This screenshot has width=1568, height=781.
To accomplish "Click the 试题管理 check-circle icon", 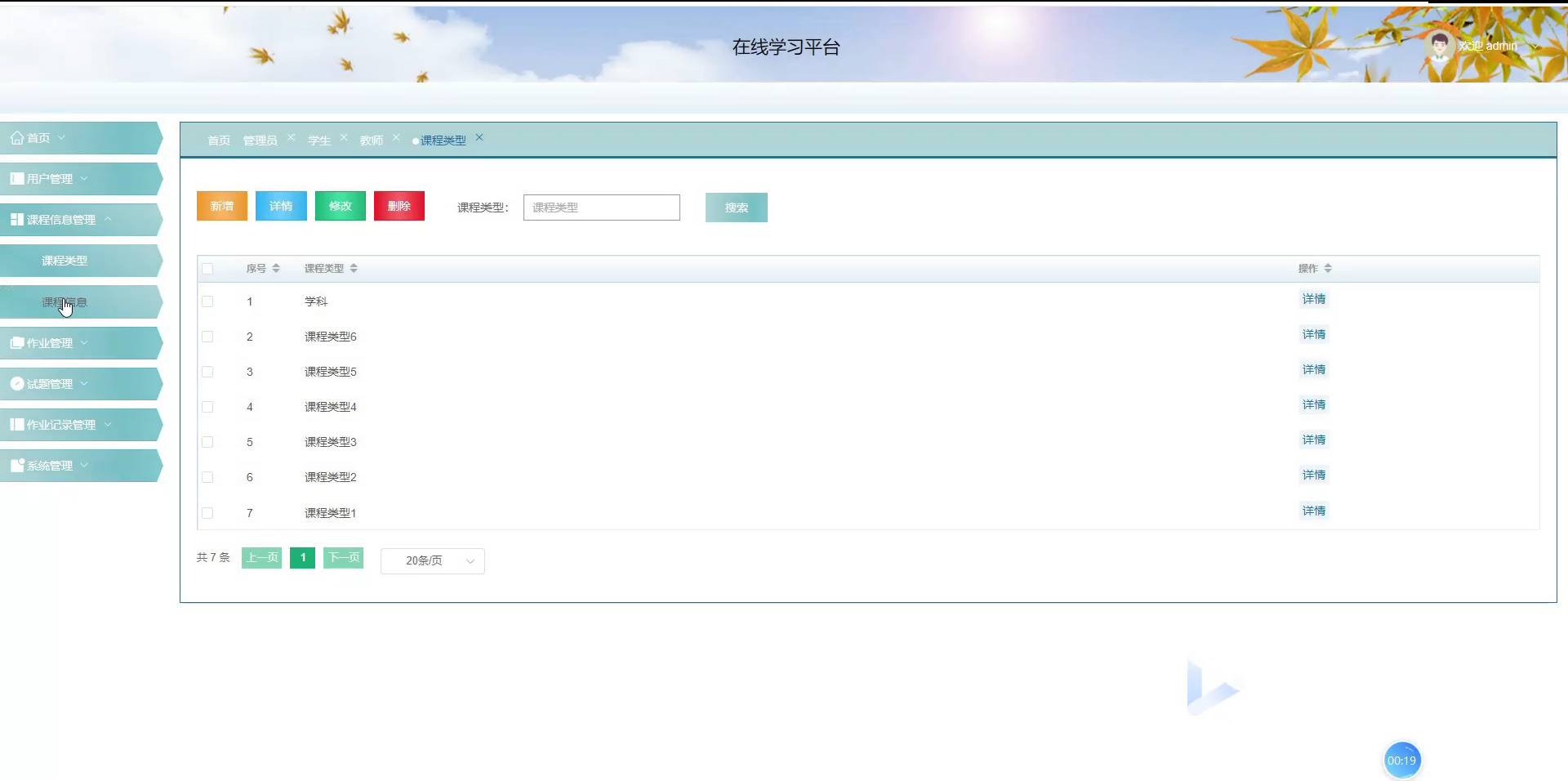I will 16,383.
